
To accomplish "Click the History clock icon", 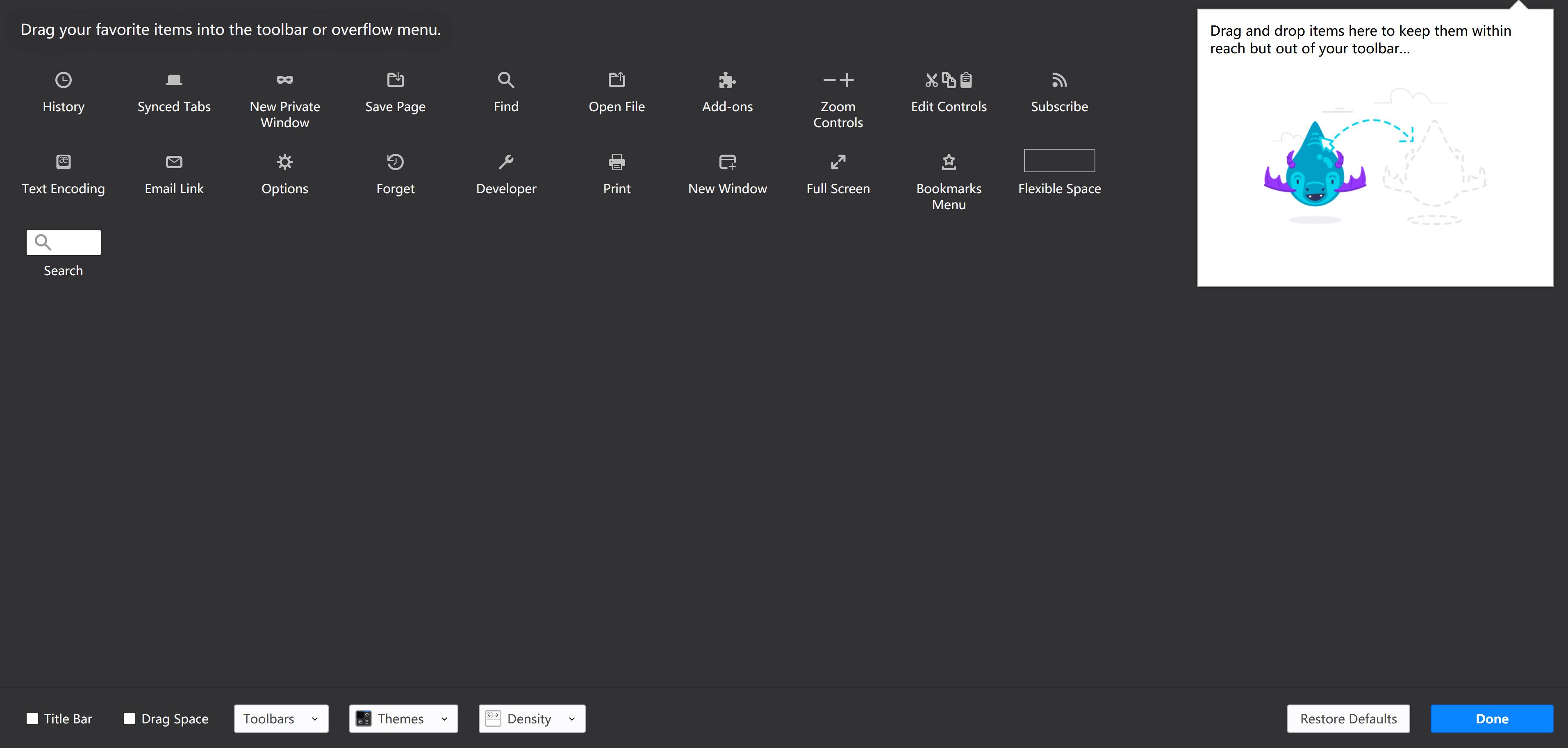I will click(x=63, y=80).
